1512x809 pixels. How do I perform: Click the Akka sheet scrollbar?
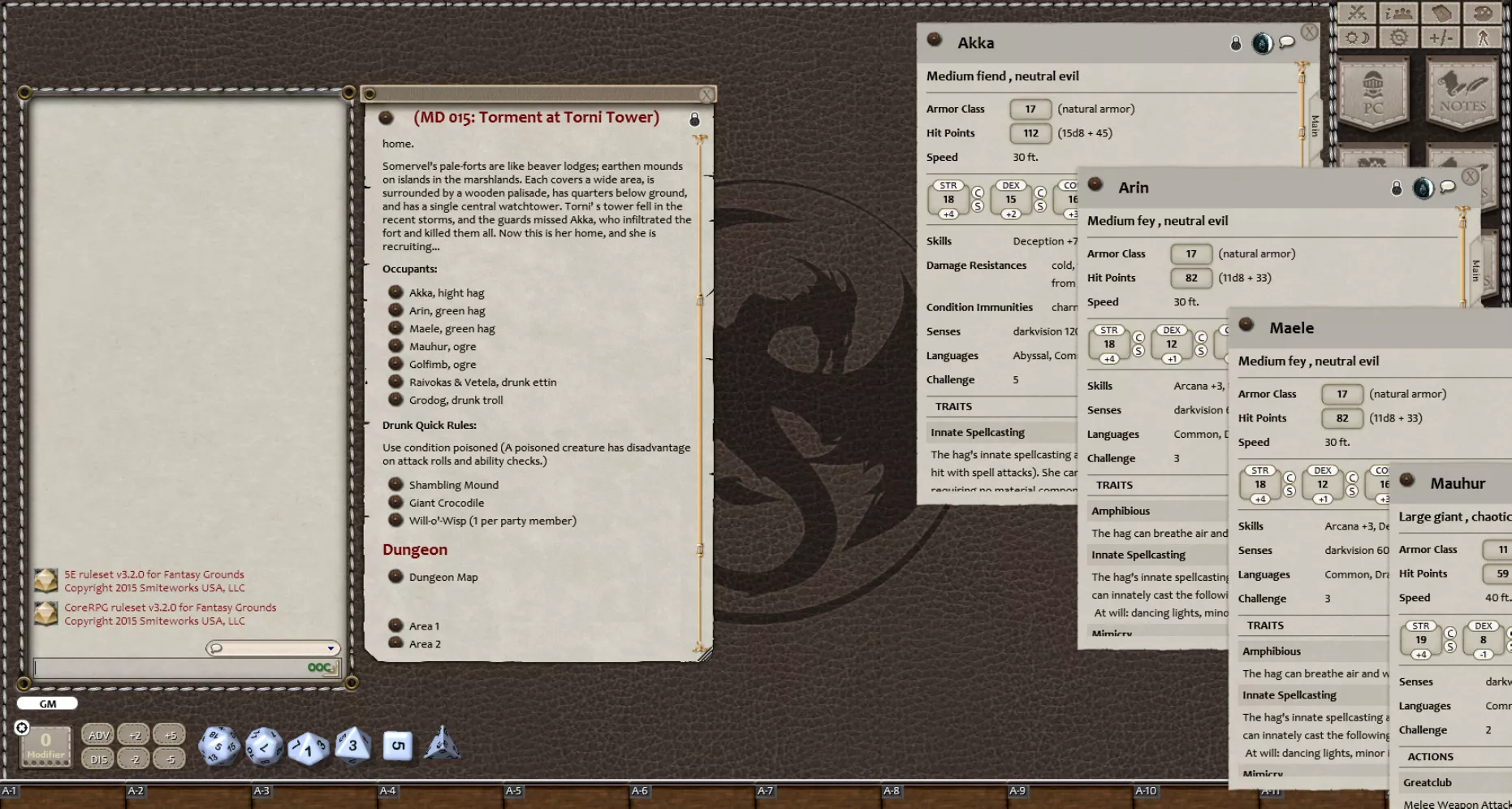tap(1302, 114)
